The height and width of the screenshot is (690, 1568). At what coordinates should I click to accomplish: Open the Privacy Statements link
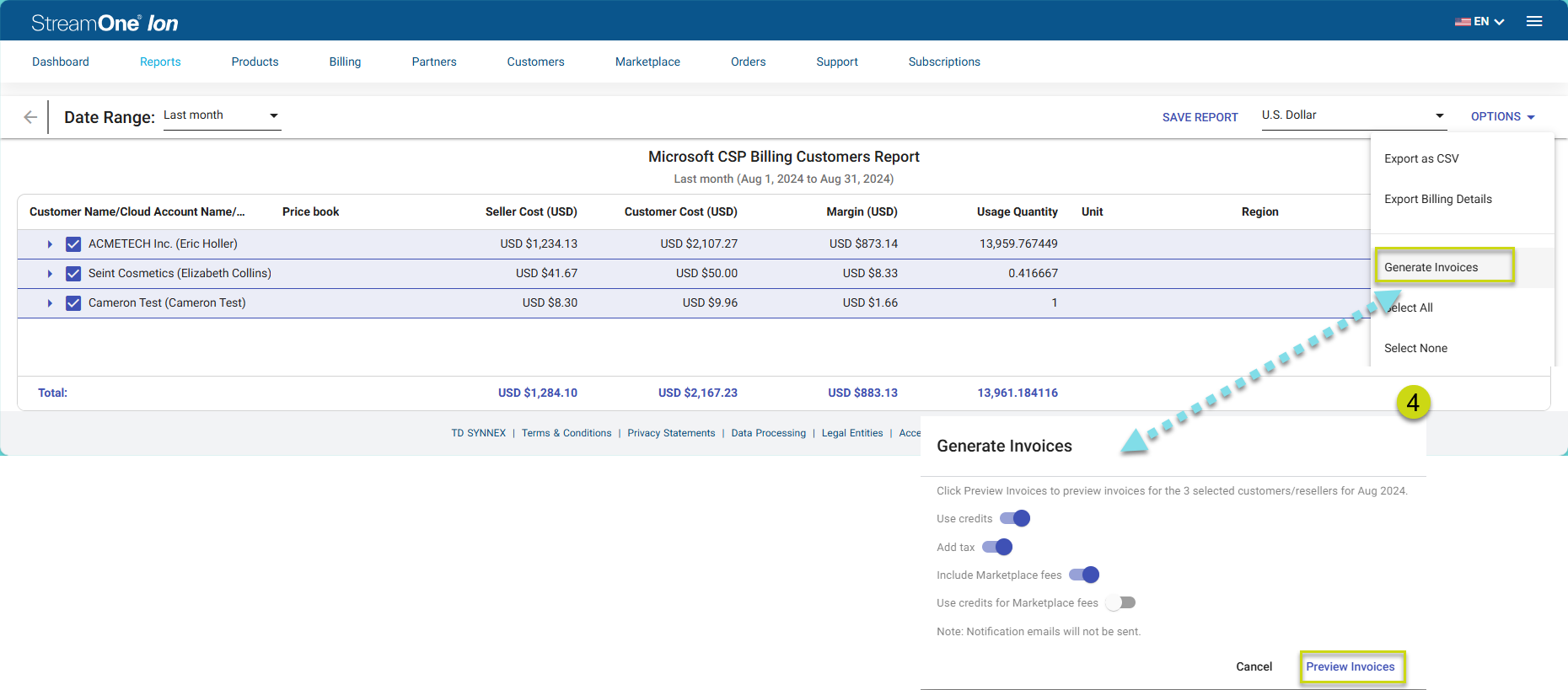click(x=671, y=433)
